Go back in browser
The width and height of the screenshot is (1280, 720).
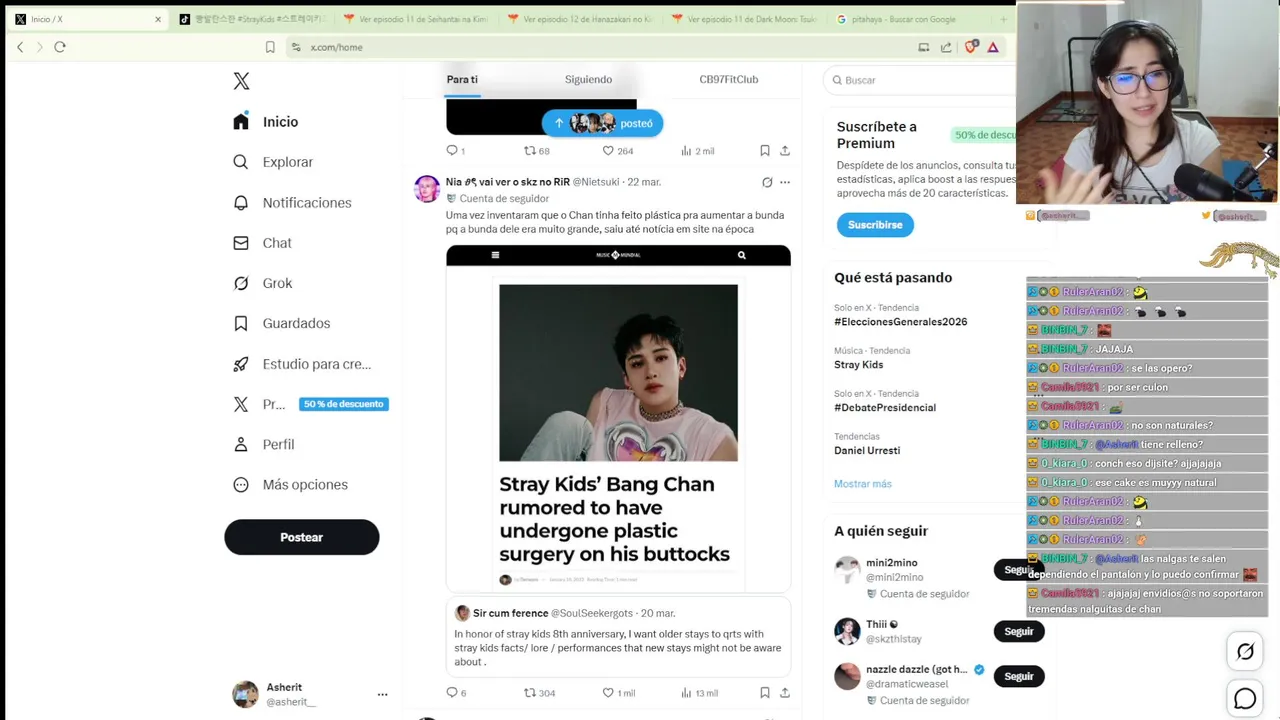coord(20,47)
